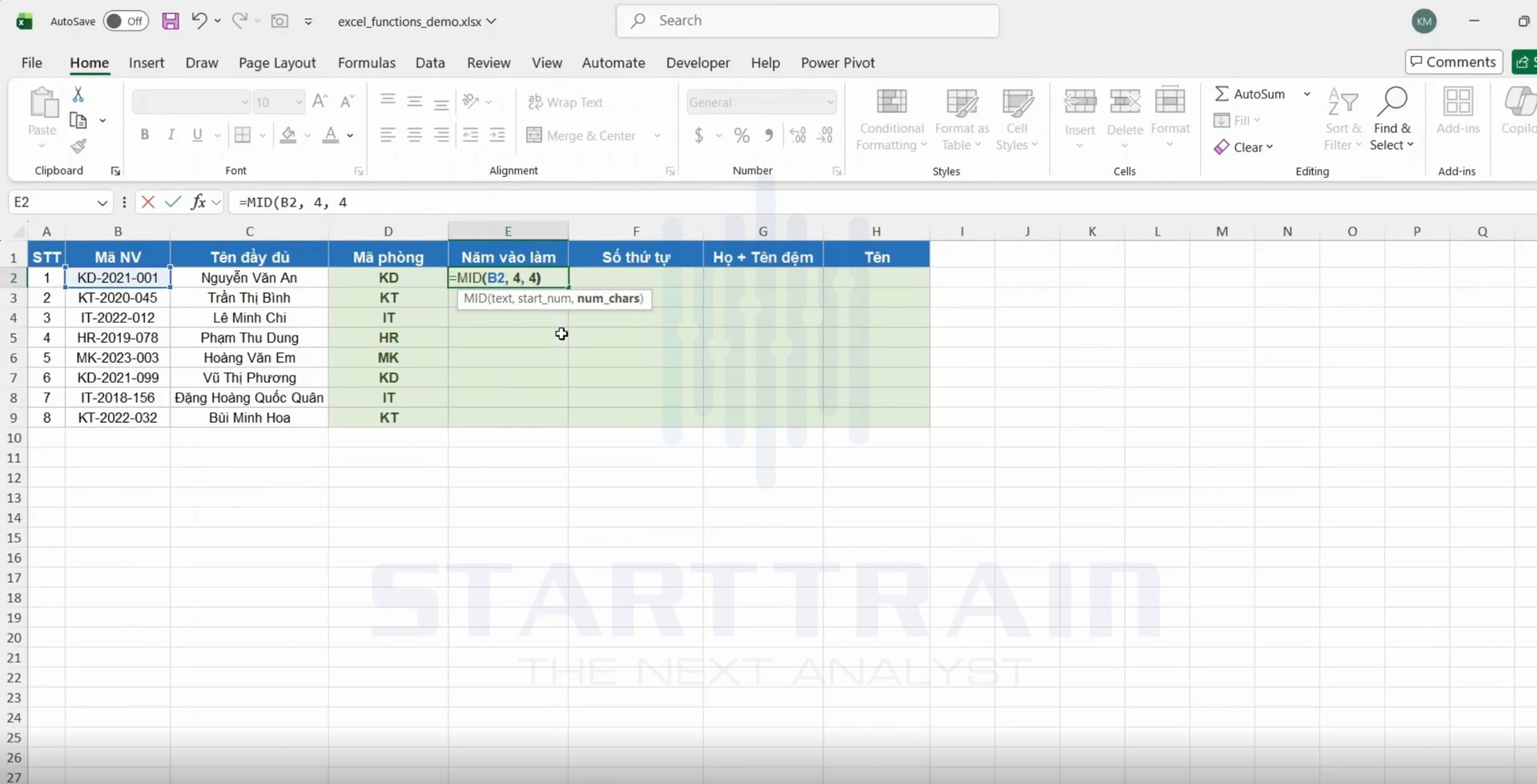The image size is (1537, 784).
Task: Click the Search box
Action: [x=807, y=21]
